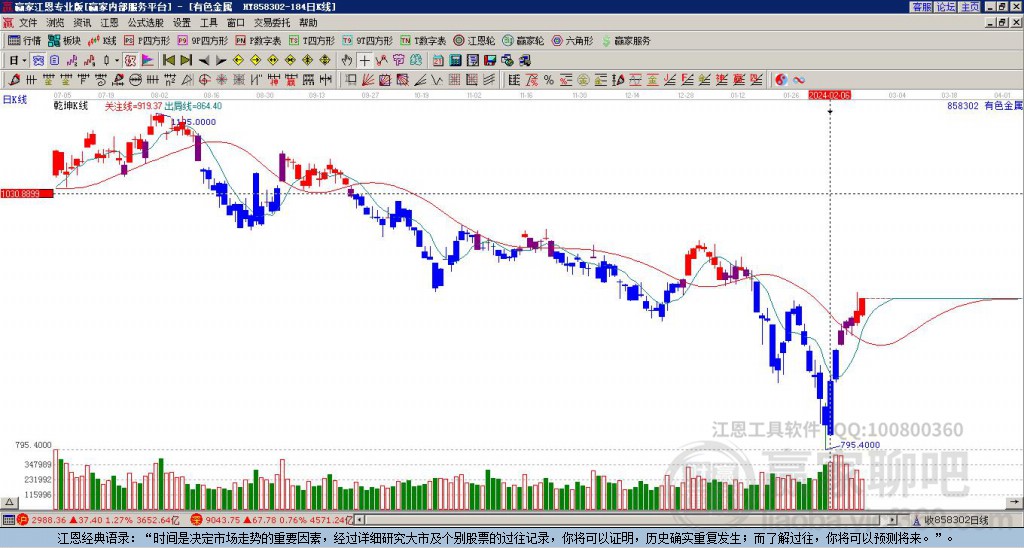Select the red pencil drawing tool
1024x548 pixels.
point(14,80)
